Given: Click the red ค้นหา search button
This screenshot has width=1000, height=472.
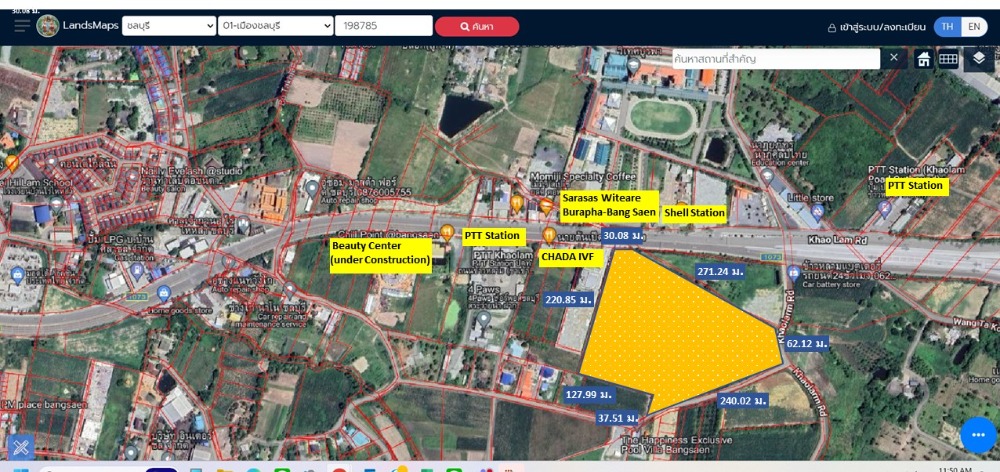Looking at the screenshot, I should (477, 27).
